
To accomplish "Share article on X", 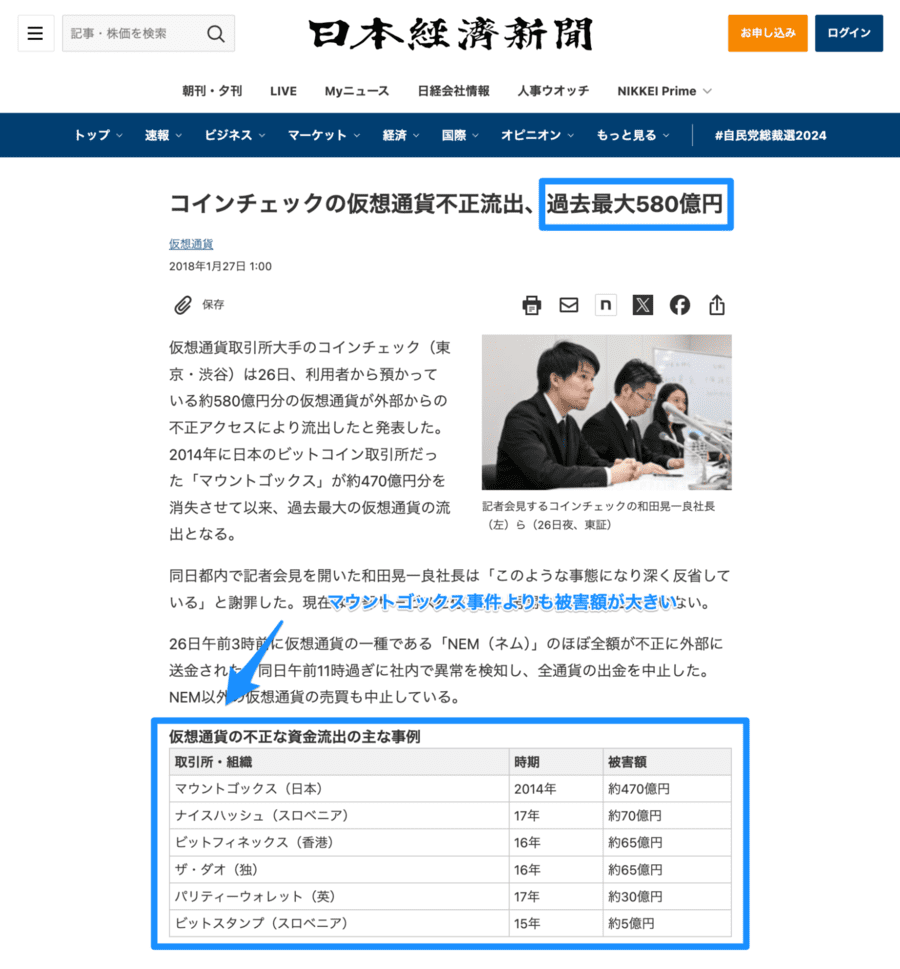I will pyautogui.click(x=643, y=305).
